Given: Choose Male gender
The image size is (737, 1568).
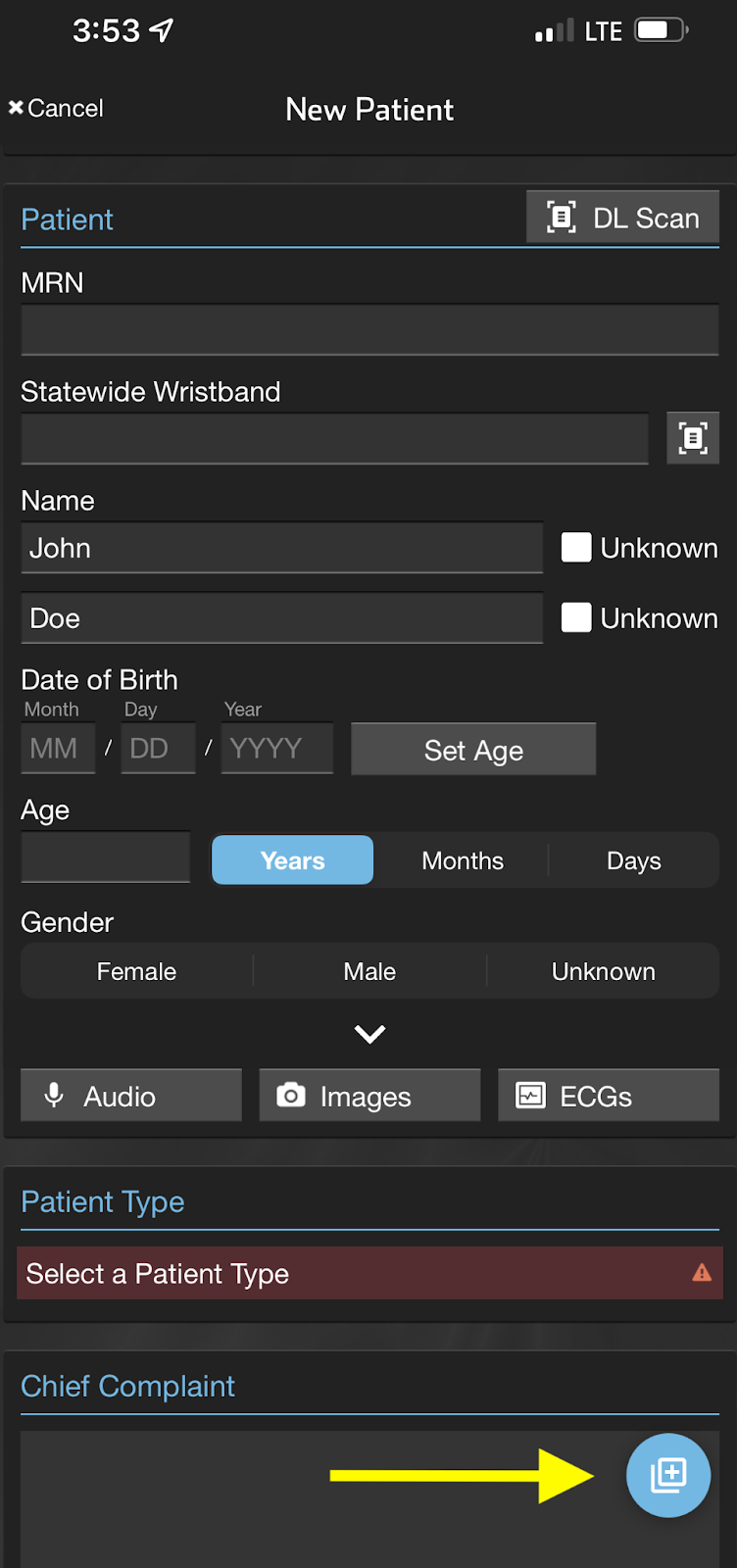Looking at the screenshot, I should 369,971.
